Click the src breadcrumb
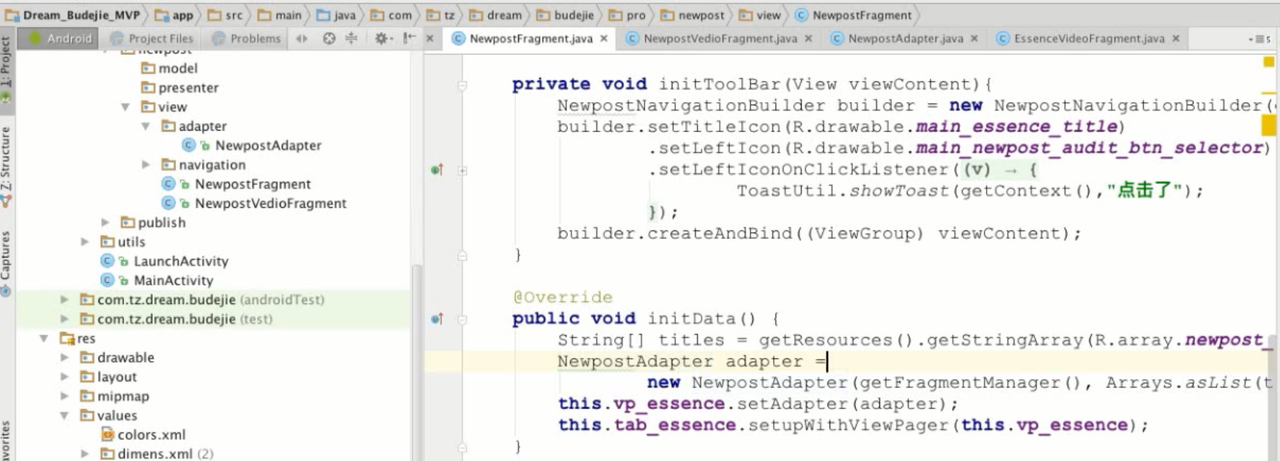The width and height of the screenshot is (1280, 461). point(228,15)
